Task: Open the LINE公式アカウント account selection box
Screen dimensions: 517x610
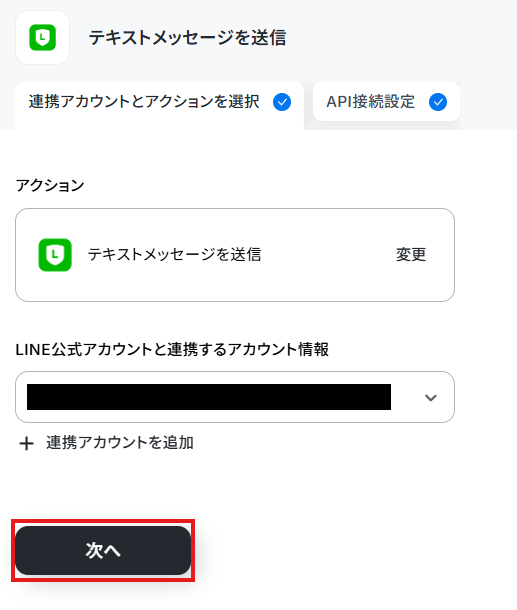Action: (235, 397)
